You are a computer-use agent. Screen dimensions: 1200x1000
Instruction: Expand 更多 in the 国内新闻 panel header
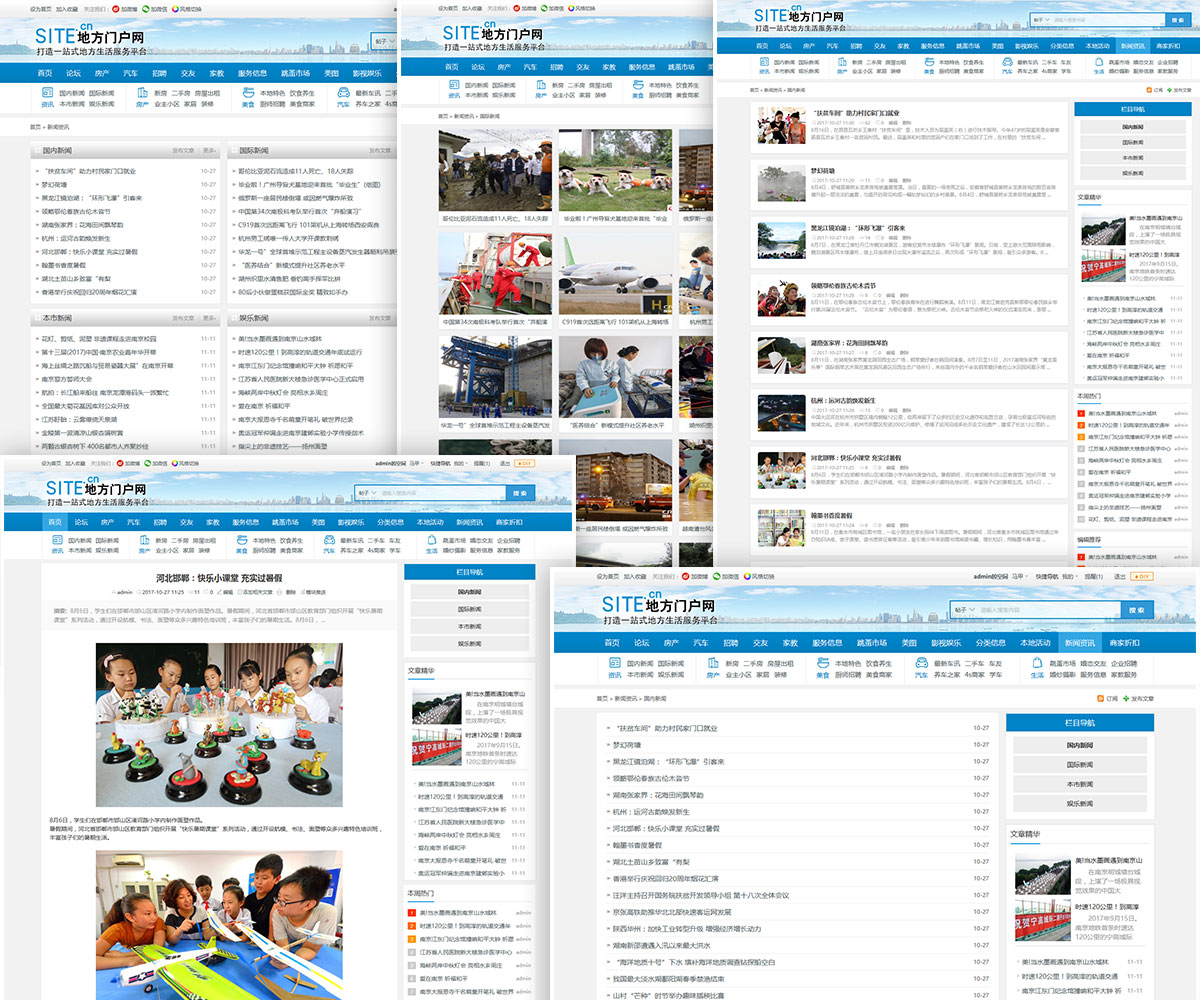(211, 150)
